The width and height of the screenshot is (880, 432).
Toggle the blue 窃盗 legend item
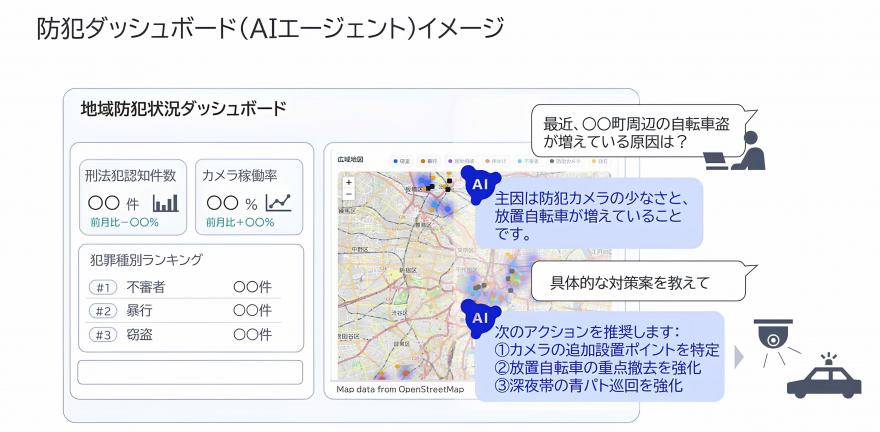point(402,161)
